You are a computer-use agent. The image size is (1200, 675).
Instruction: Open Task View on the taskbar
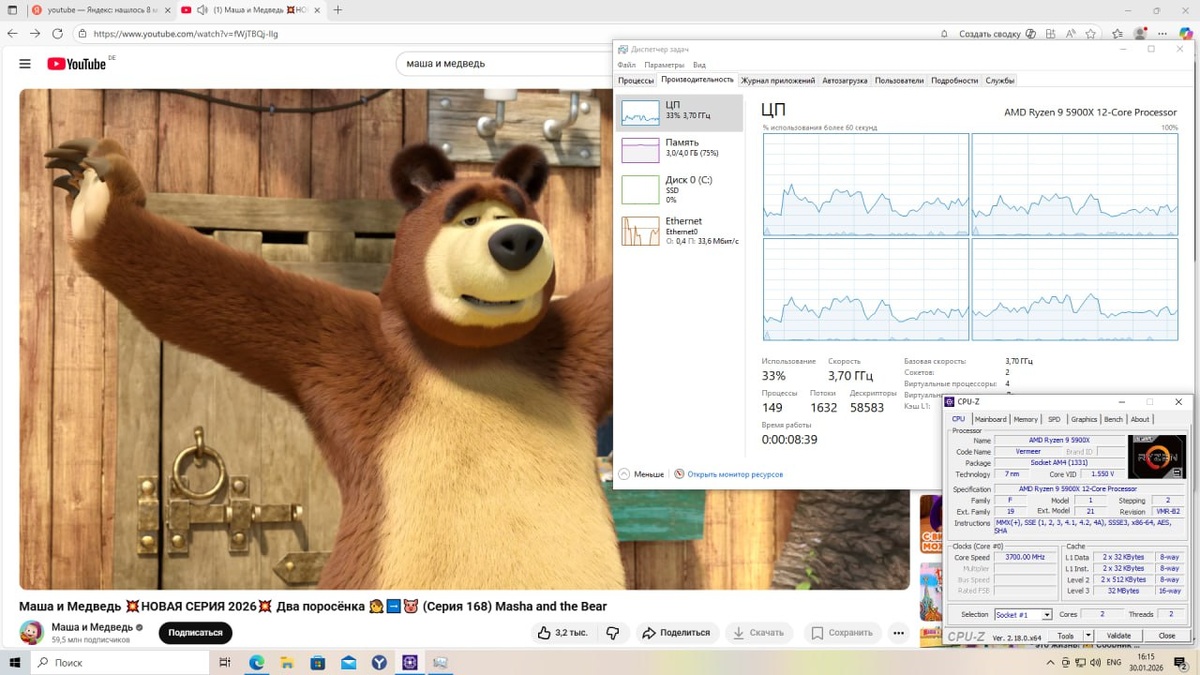tap(225, 662)
